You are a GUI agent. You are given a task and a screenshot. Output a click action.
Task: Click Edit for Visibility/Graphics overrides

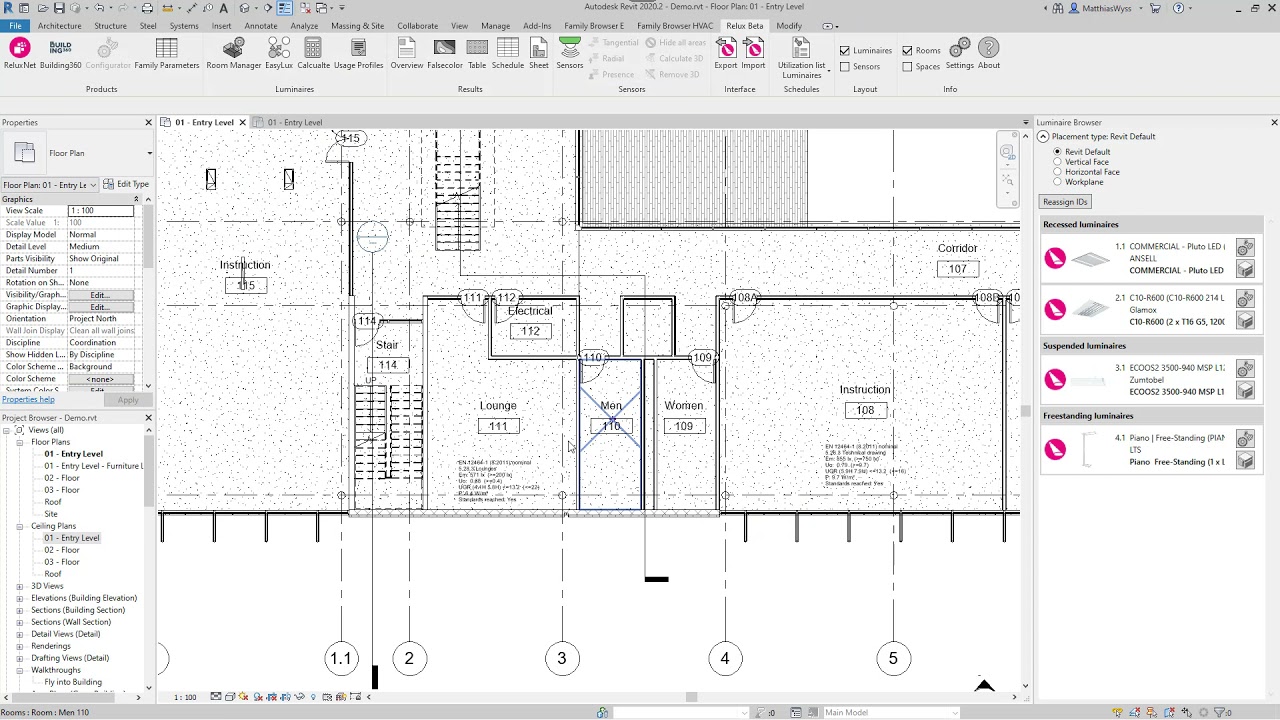coord(100,295)
